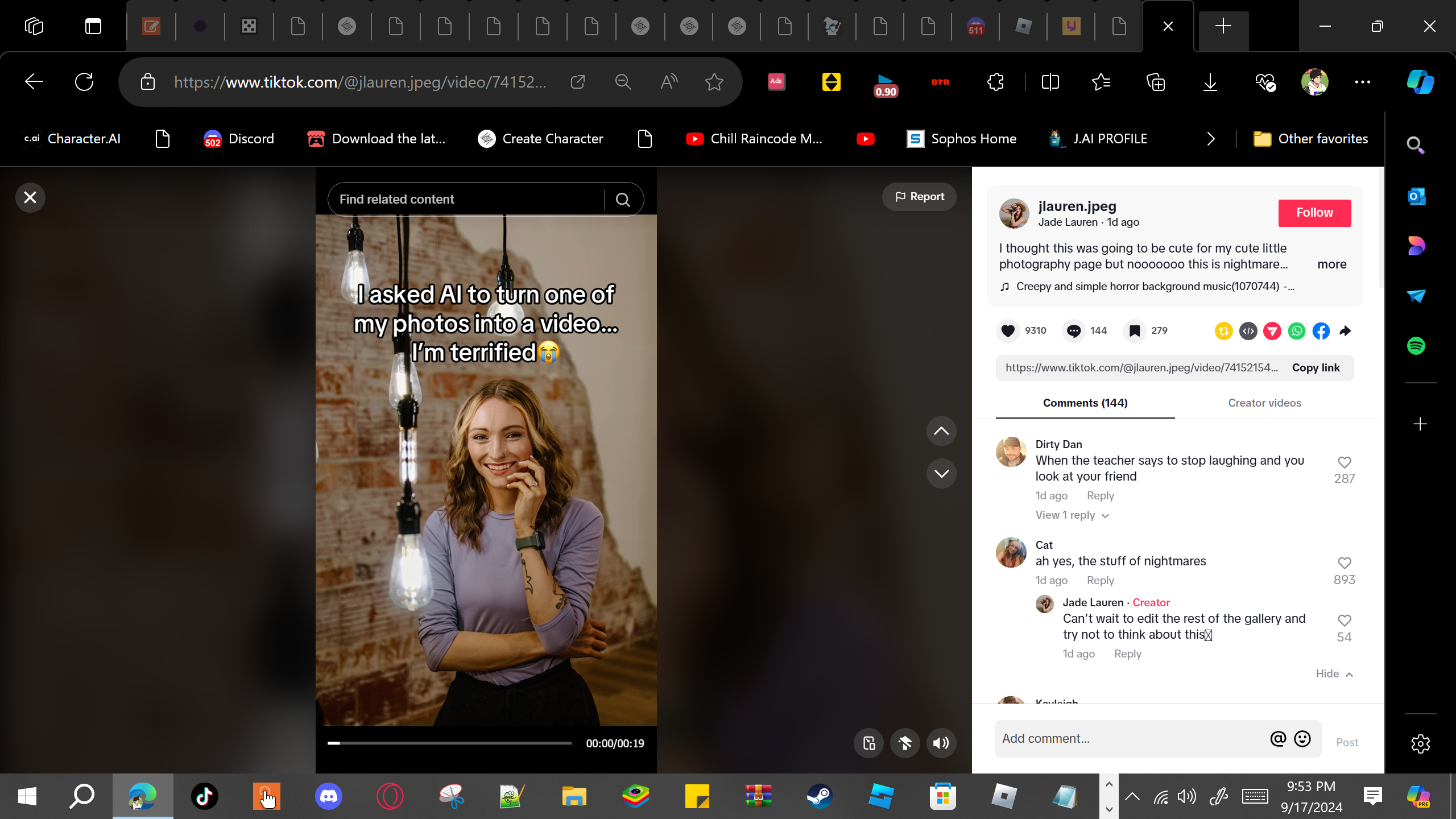Switch to Creator videos tab
Screen dimensions: 1456x819
click(x=1264, y=403)
